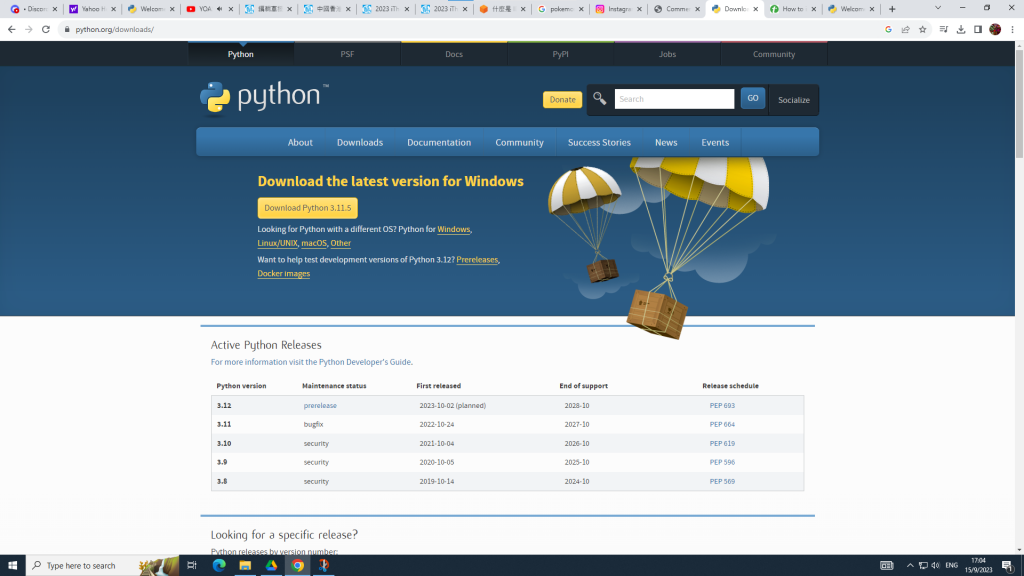Launch Microsoft Edge from the taskbar

coord(219,566)
